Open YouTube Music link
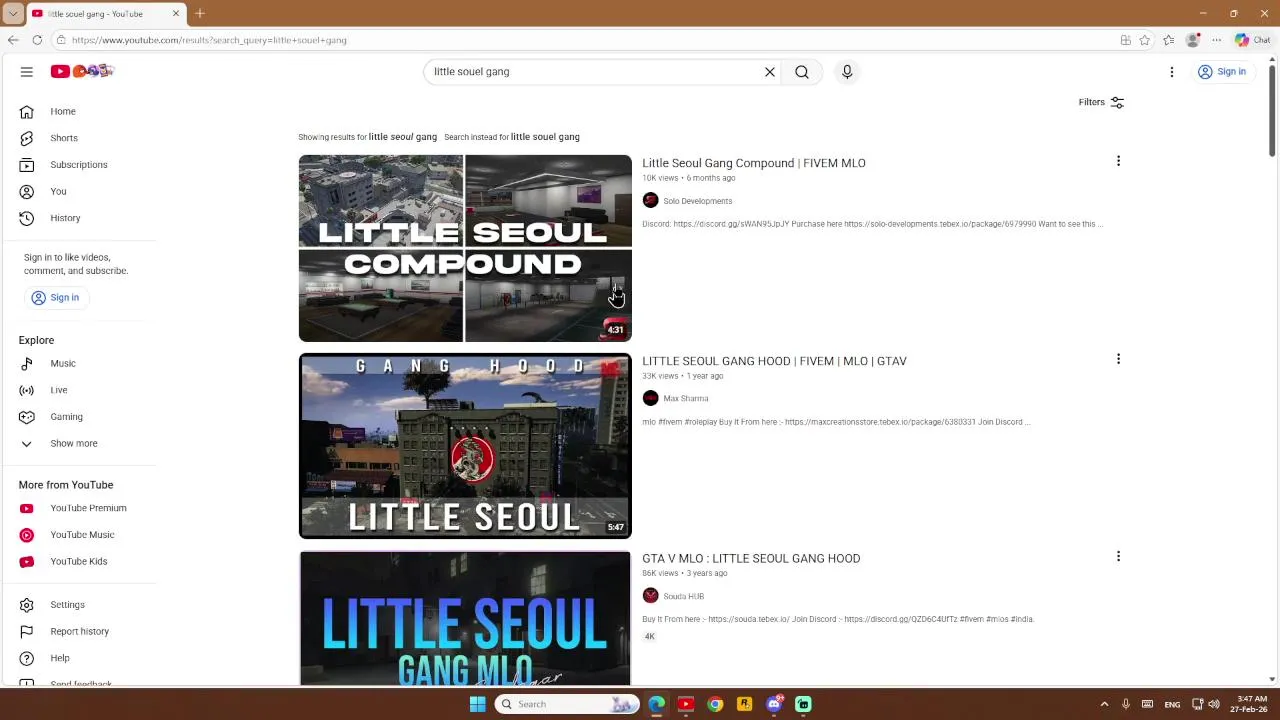The width and height of the screenshot is (1280, 720). (x=84, y=535)
